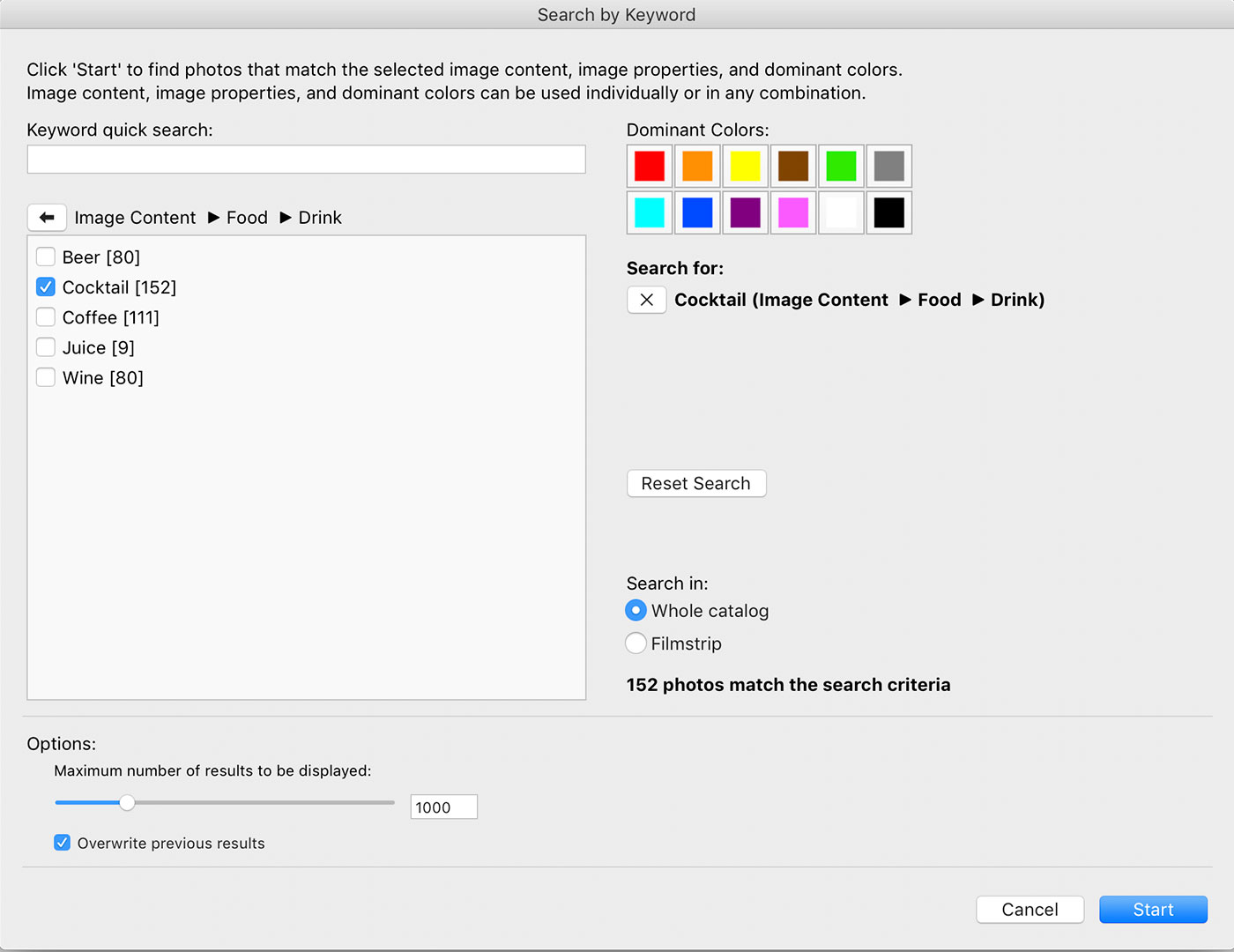
Task: Enable the Beer keyword checkbox
Action: (46, 257)
